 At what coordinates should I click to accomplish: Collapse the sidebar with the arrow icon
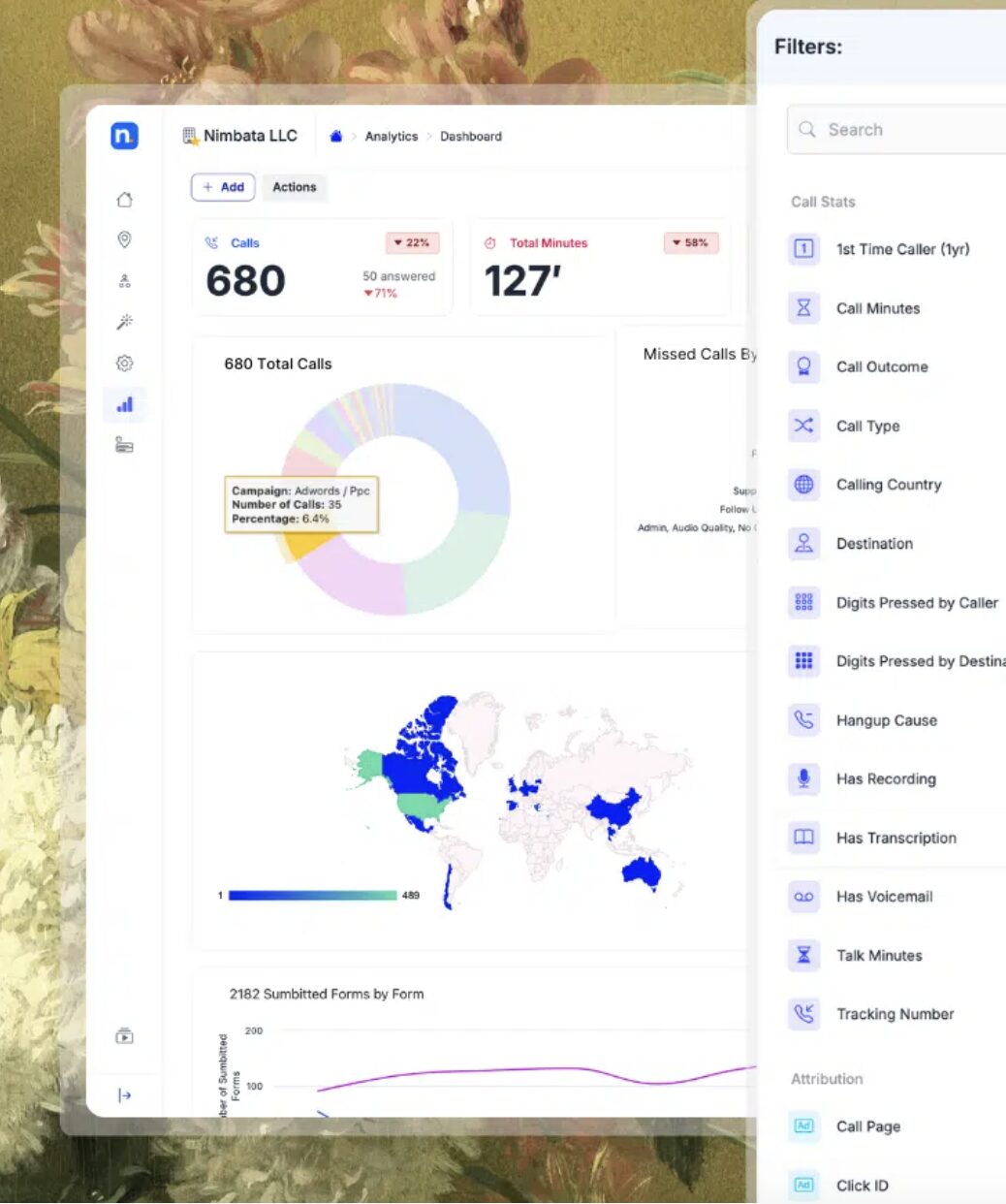124,1095
